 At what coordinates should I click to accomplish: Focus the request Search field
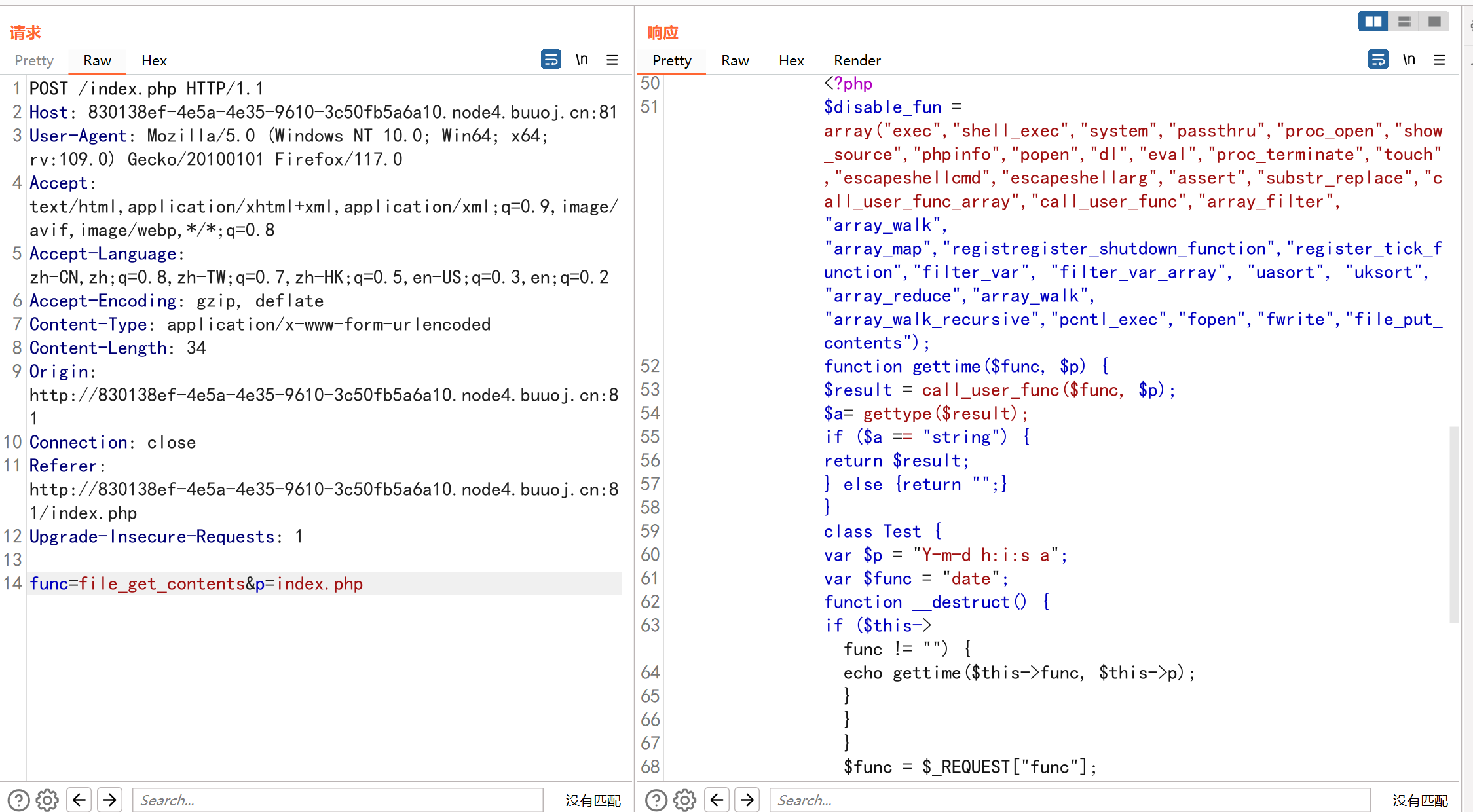[x=338, y=800]
